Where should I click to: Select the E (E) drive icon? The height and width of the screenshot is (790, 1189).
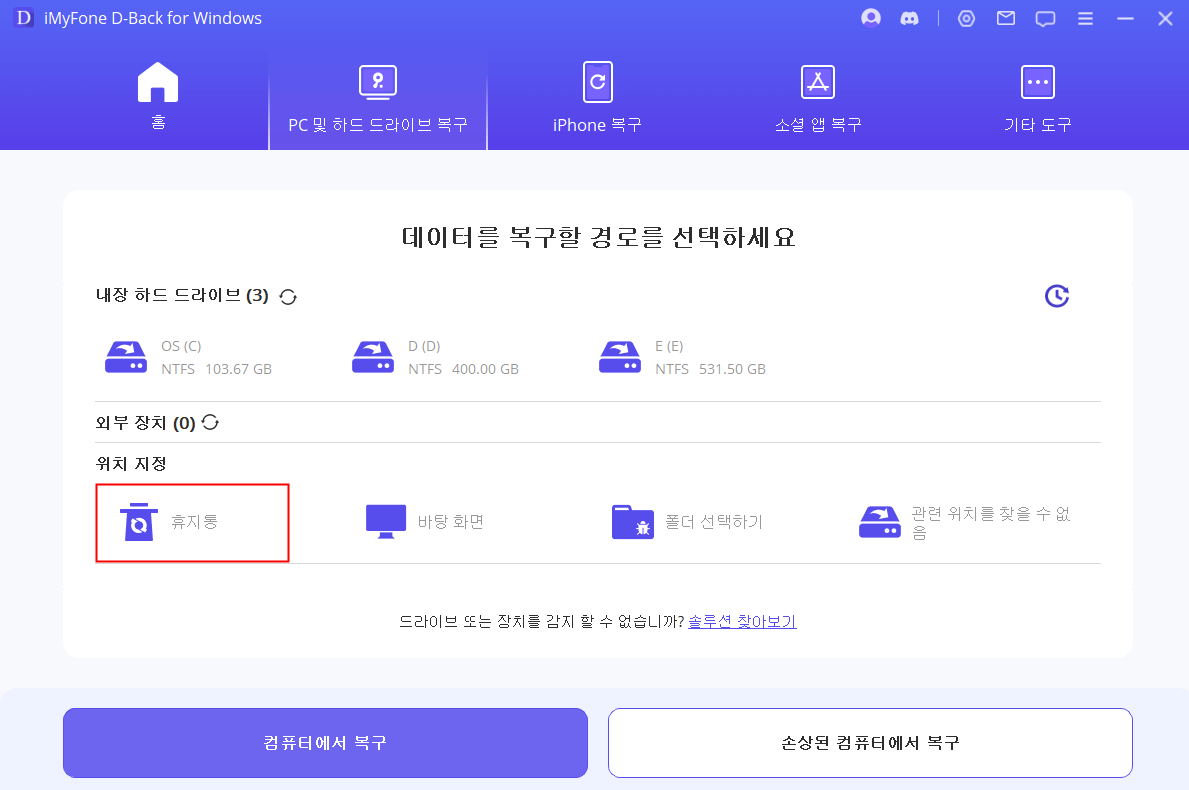(620, 357)
